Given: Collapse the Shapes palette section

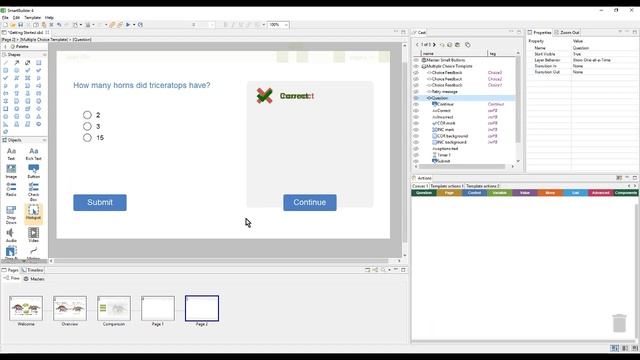Looking at the screenshot, I should click(44, 55).
